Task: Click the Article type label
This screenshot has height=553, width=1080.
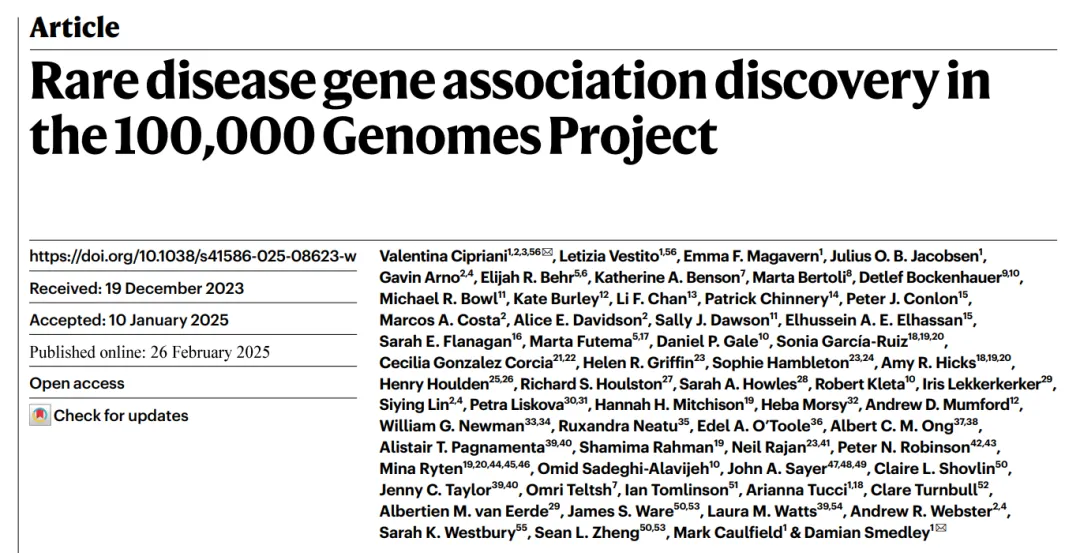Action: [75, 27]
